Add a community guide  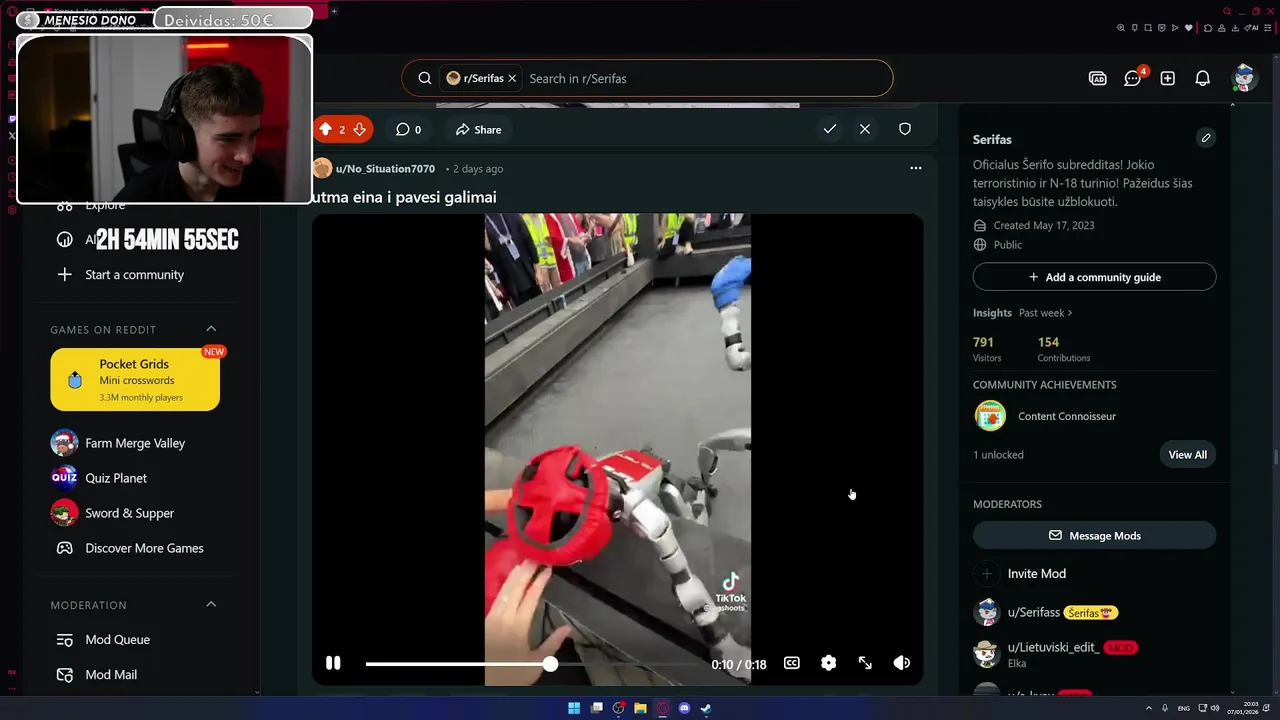pyautogui.click(x=1094, y=277)
